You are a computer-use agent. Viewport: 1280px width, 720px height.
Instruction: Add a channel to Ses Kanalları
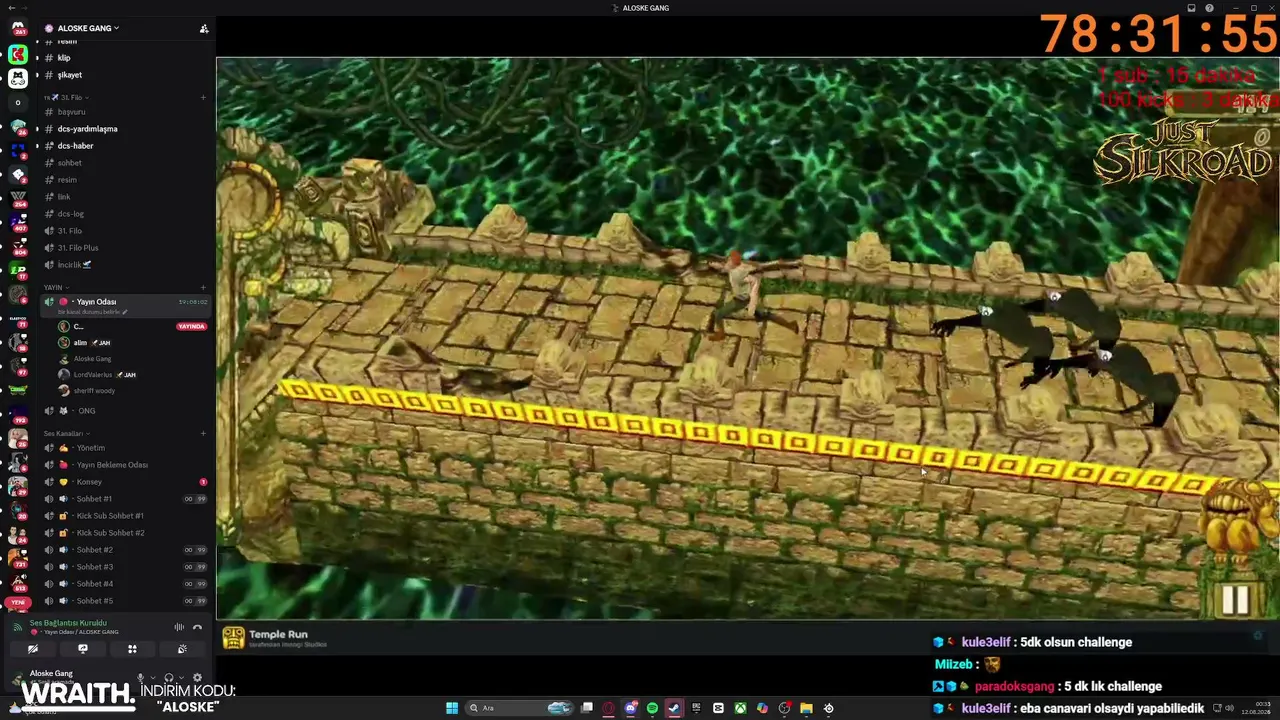pyautogui.click(x=203, y=433)
